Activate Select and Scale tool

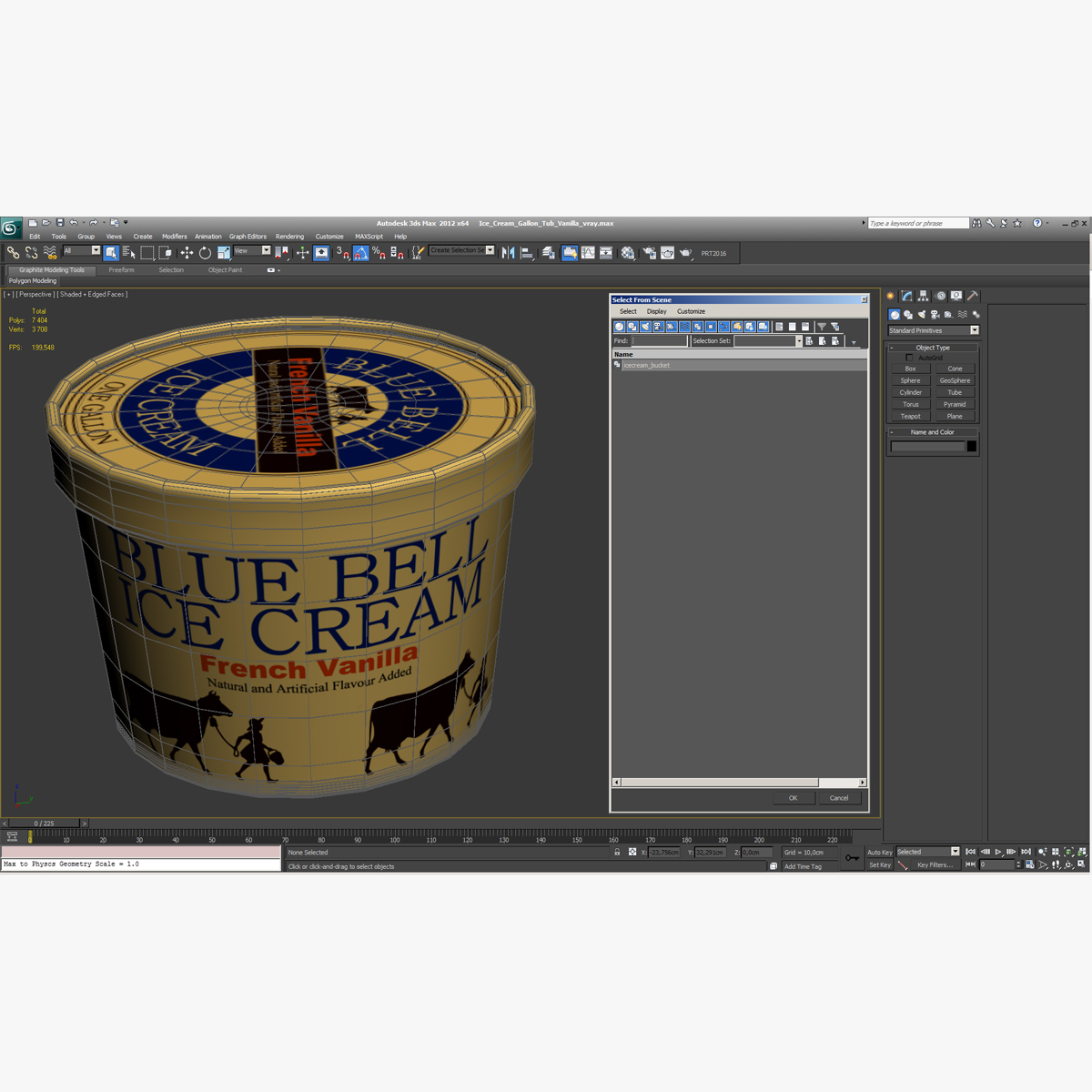(x=224, y=253)
